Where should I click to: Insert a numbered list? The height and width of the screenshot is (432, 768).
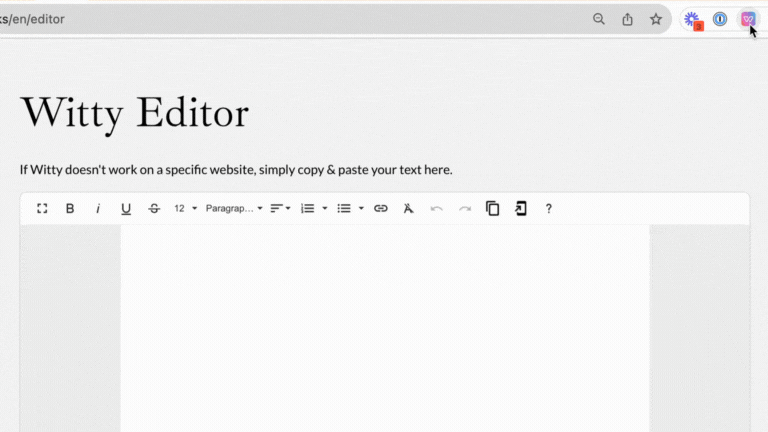[308, 208]
